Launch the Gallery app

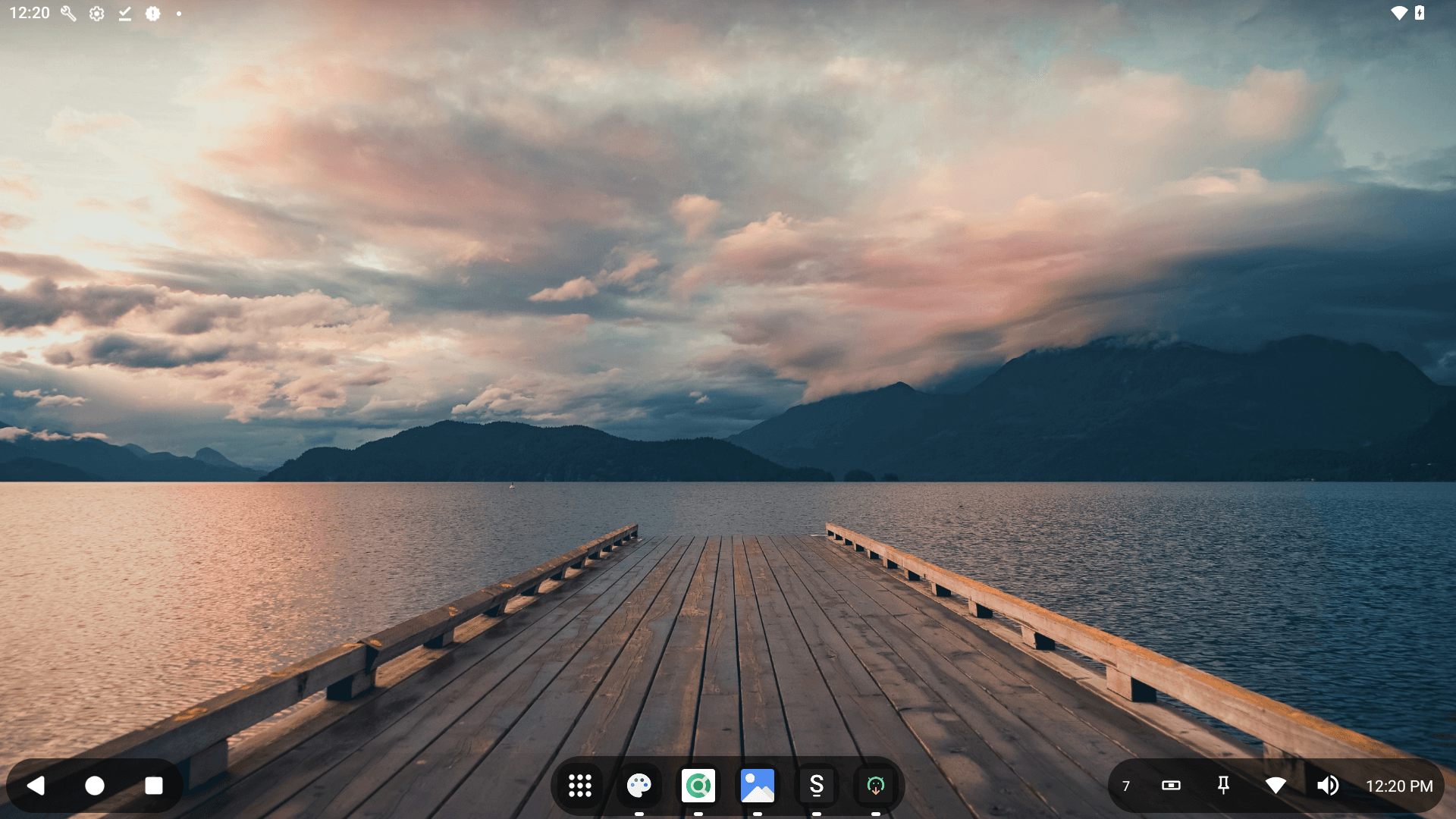click(x=759, y=786)
